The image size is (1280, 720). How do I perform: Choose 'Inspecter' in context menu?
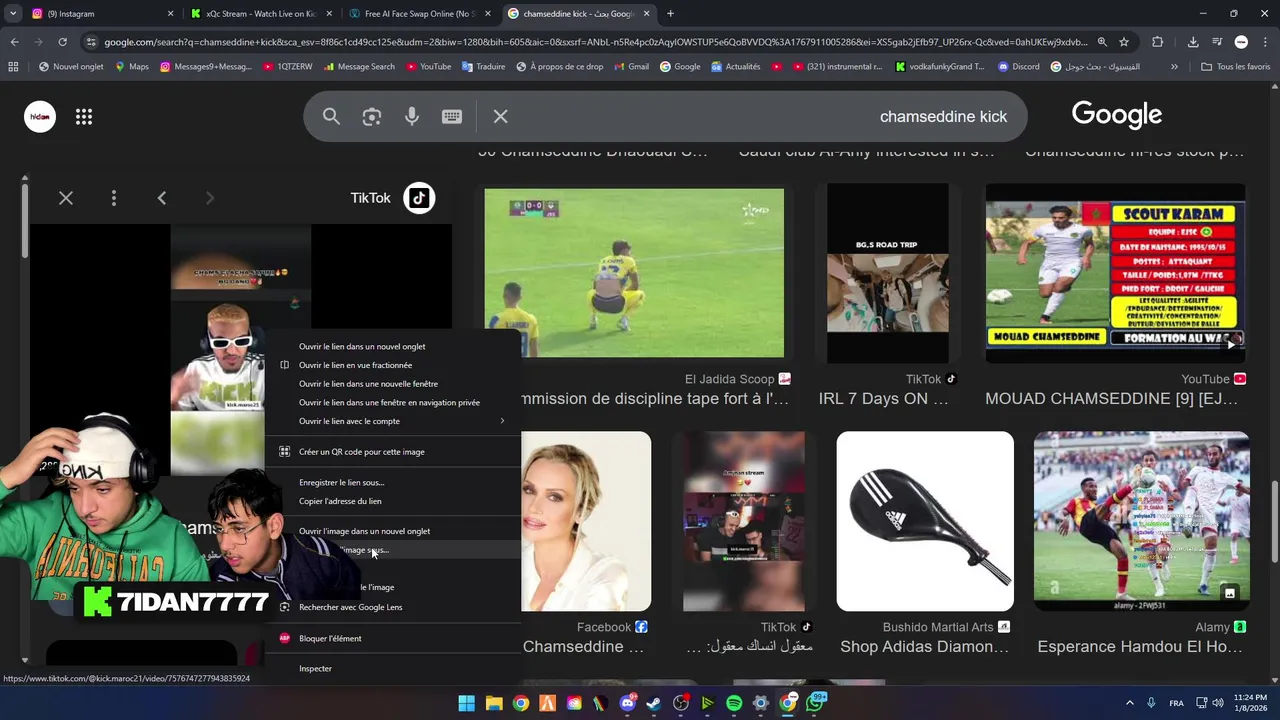coord(392,668)
